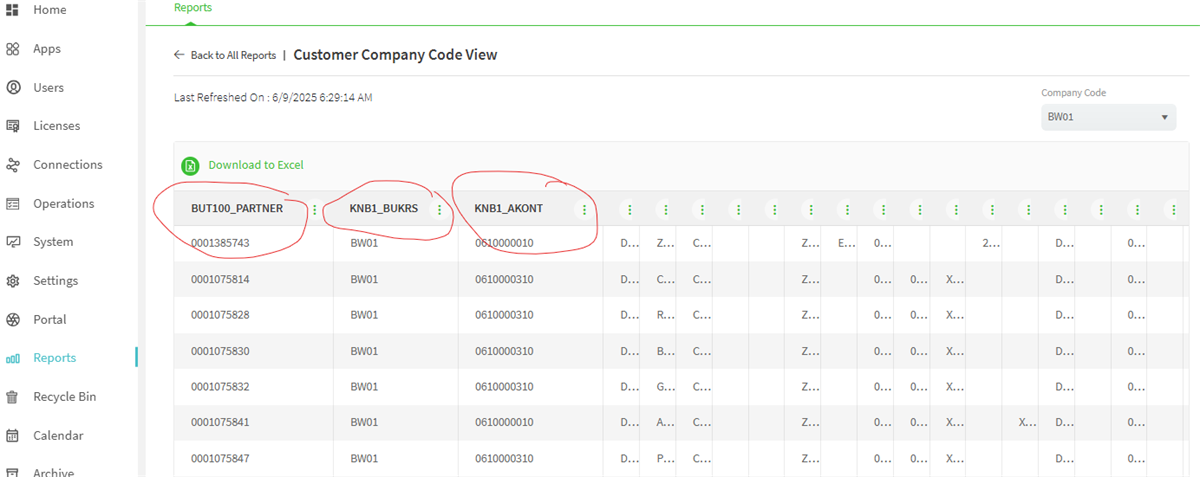This screenshot has width=1200, height=477.
Task: Click the Recycle Bin trash icon
Action: (13, 397)
